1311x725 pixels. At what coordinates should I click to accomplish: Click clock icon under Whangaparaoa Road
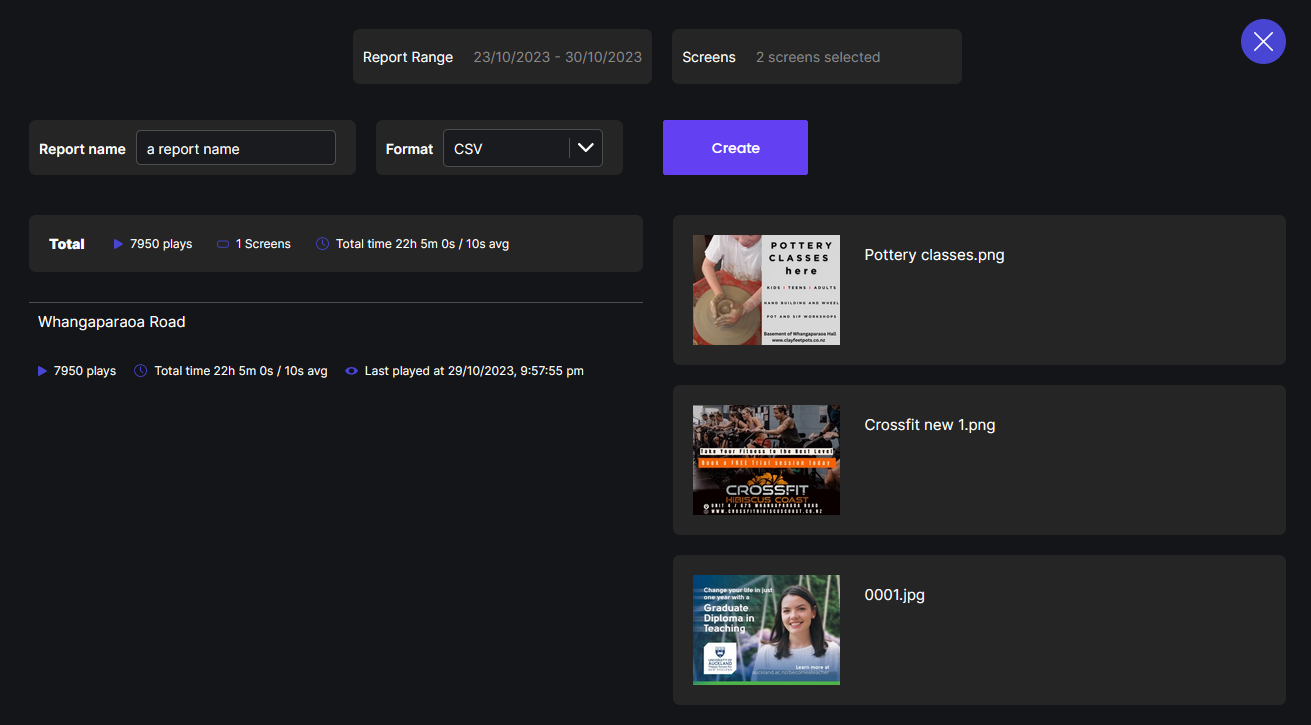[x=141, y=371]
